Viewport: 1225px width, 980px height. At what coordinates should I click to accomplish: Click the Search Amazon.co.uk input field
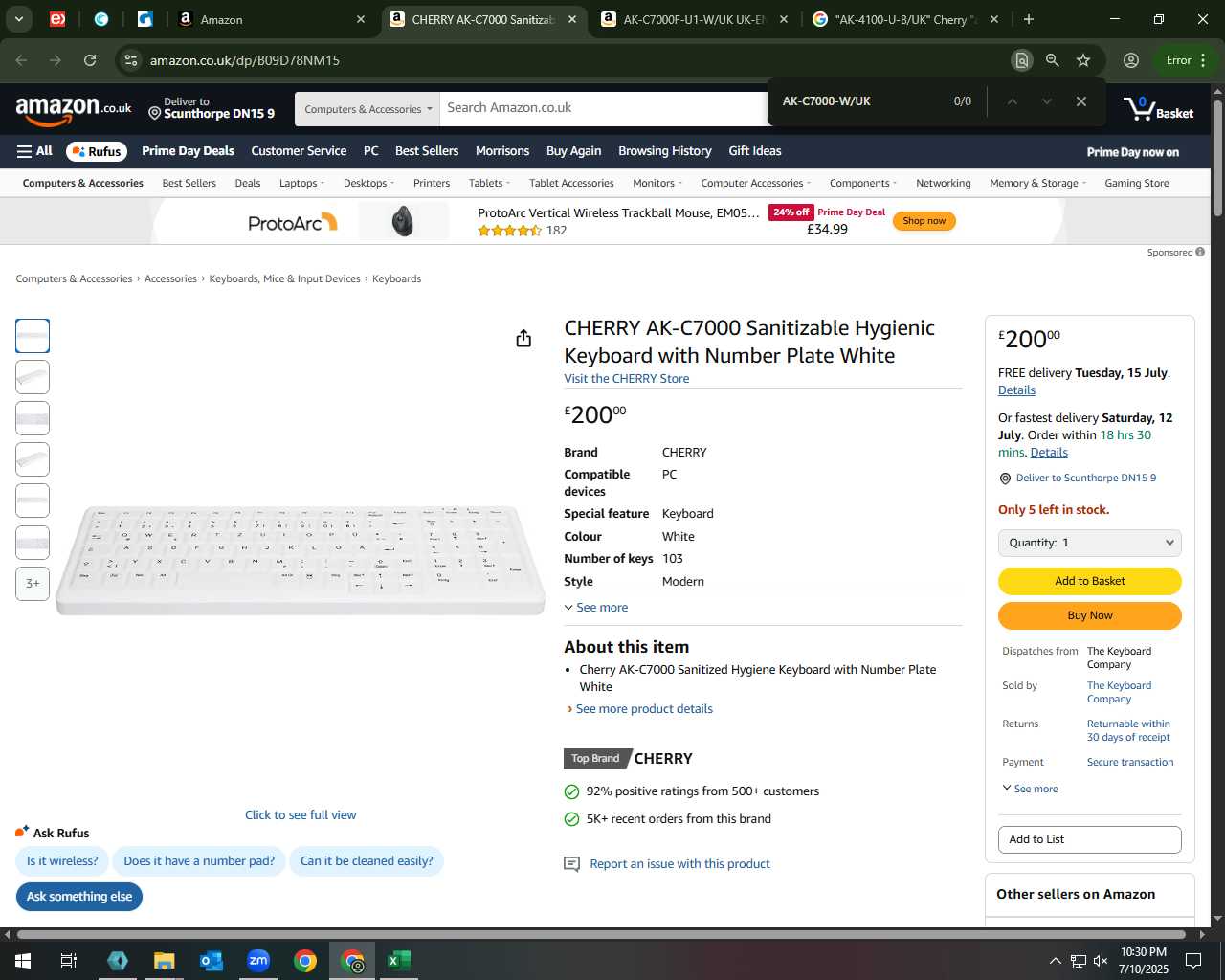pos(603,108)
